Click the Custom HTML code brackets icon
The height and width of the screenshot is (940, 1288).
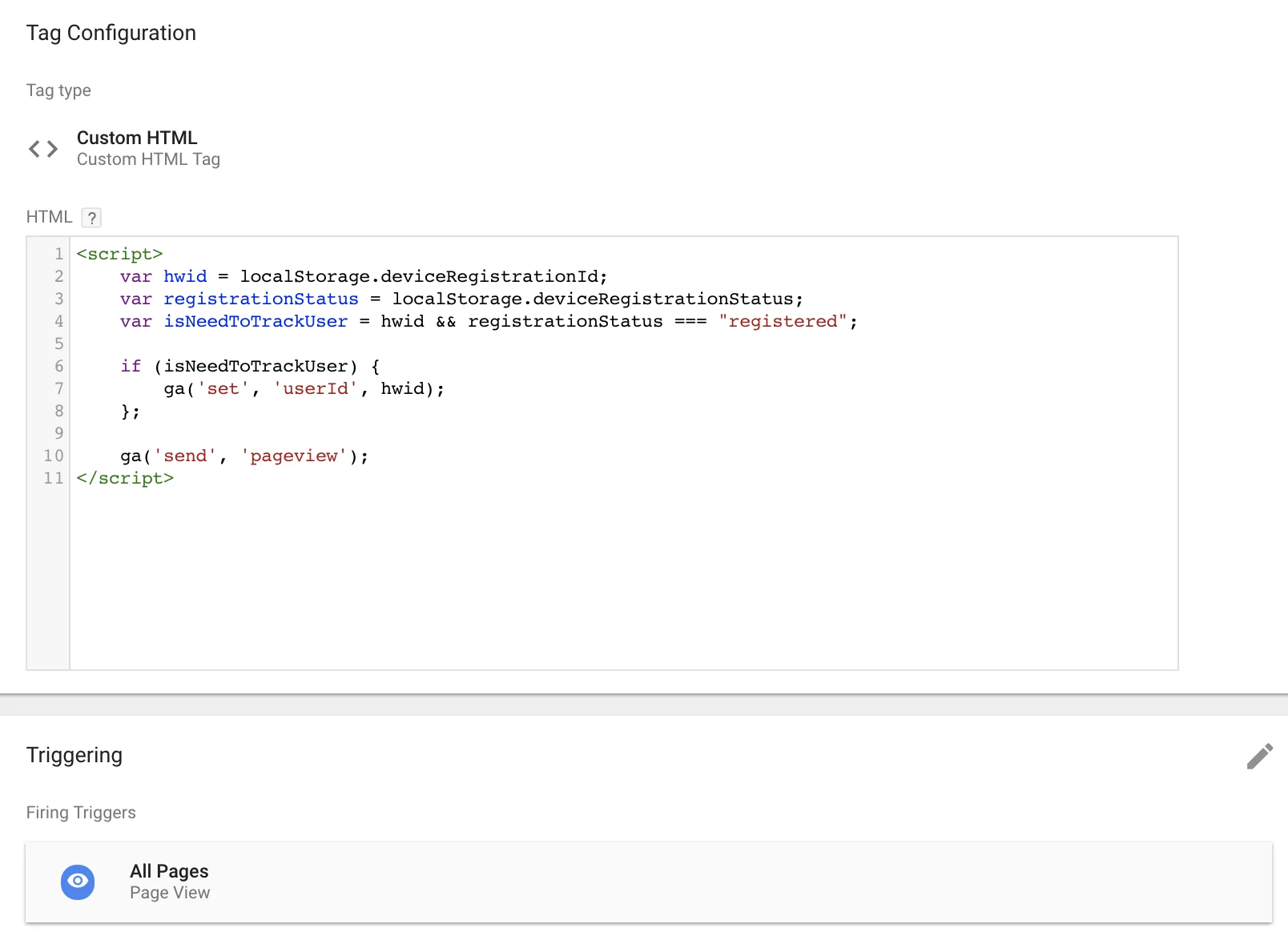[43, 149]
